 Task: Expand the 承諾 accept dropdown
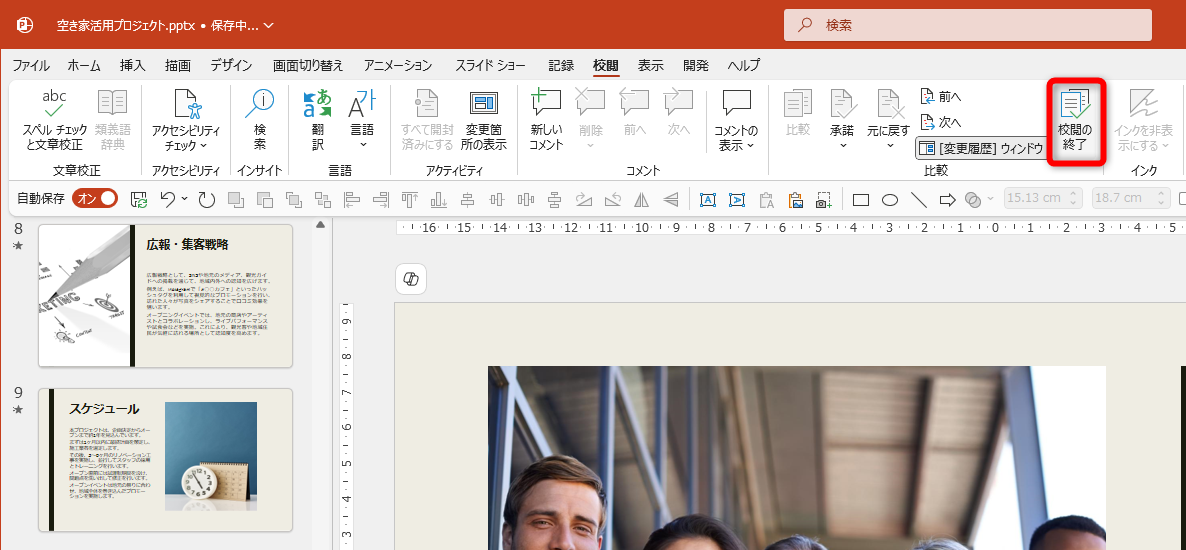842,145
